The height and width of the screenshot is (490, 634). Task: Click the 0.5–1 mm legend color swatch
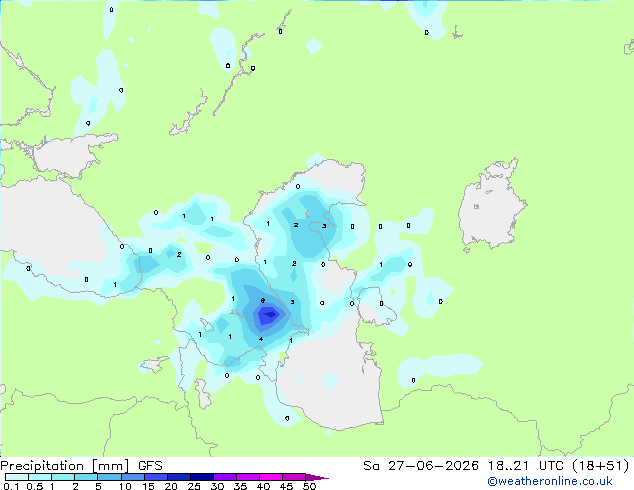coord(40,477)
